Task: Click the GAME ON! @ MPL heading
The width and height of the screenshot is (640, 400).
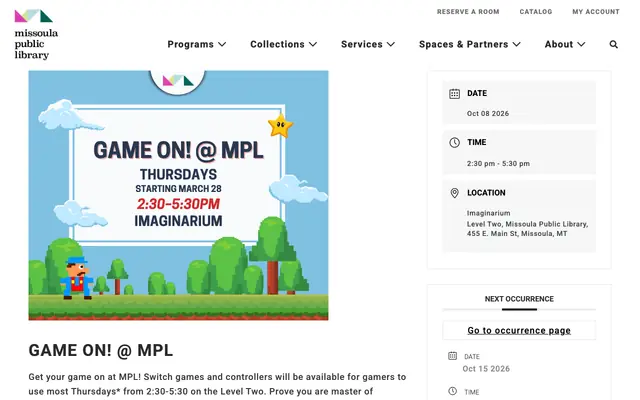Action: pos(101,351)
